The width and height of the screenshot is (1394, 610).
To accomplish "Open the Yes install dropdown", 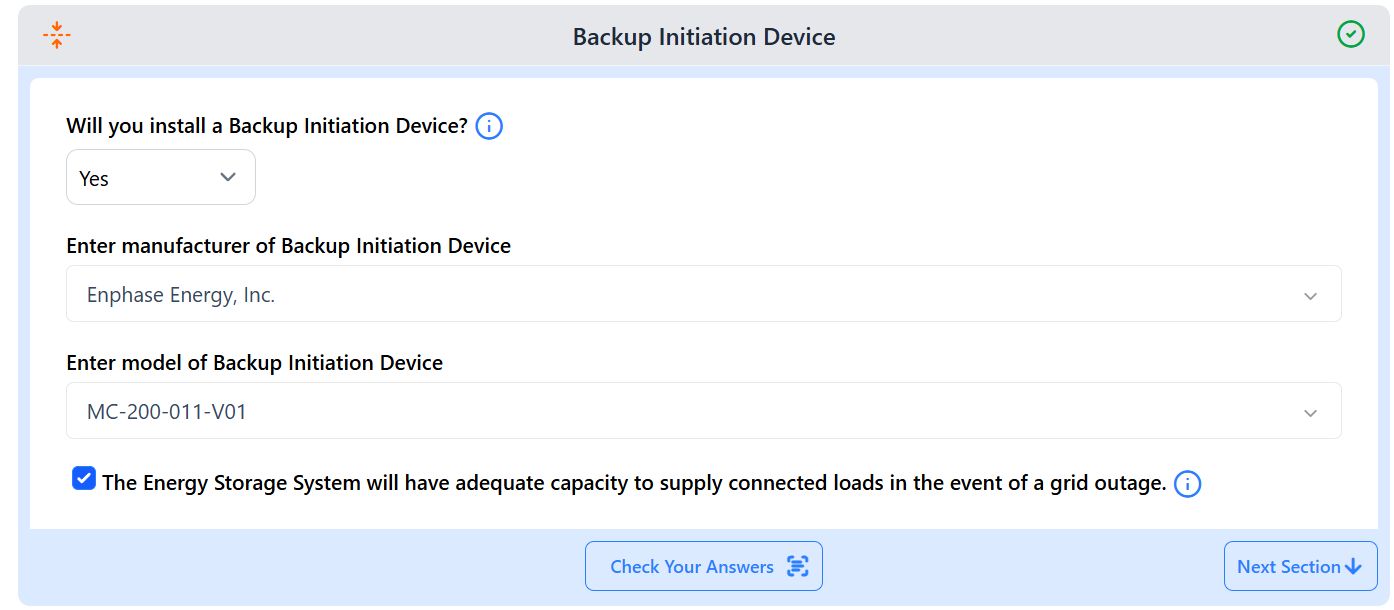I will click(x=161, y=177).
